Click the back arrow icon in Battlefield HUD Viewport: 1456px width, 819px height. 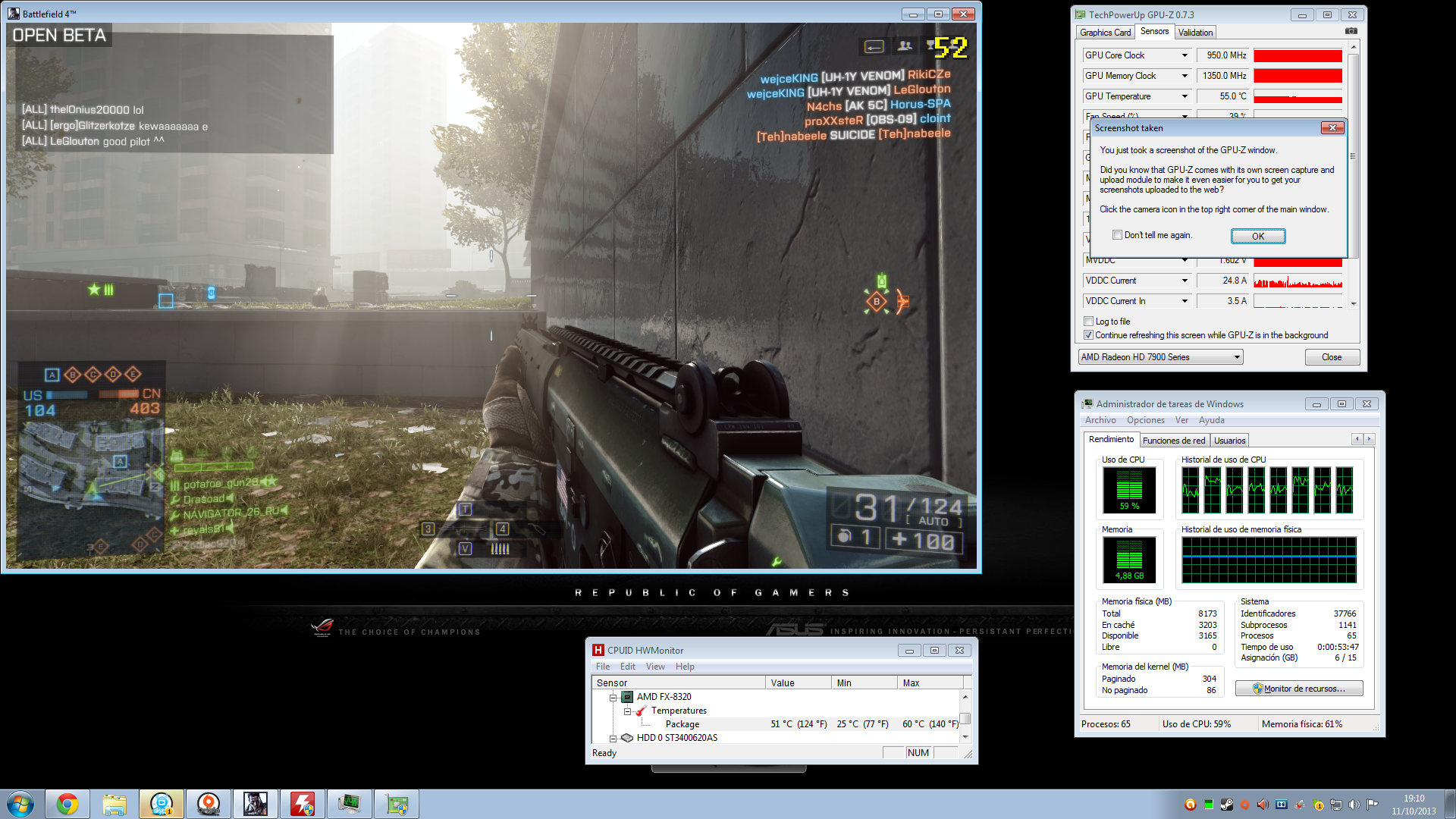pos(874,47)
